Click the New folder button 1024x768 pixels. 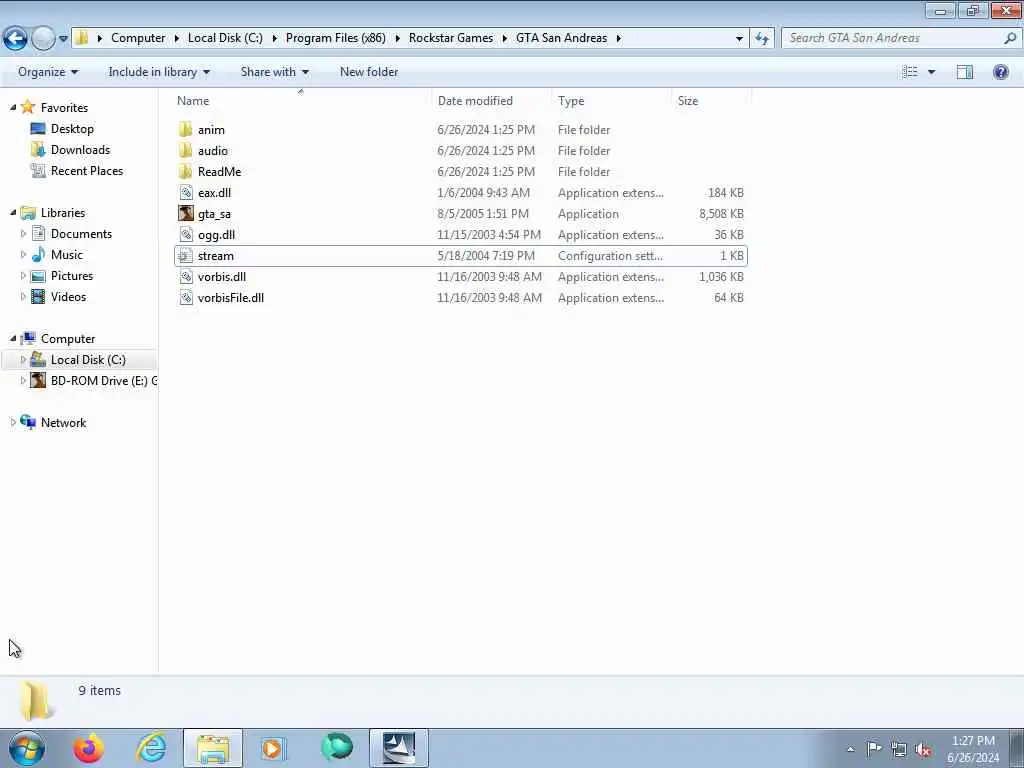click(369, 72)
